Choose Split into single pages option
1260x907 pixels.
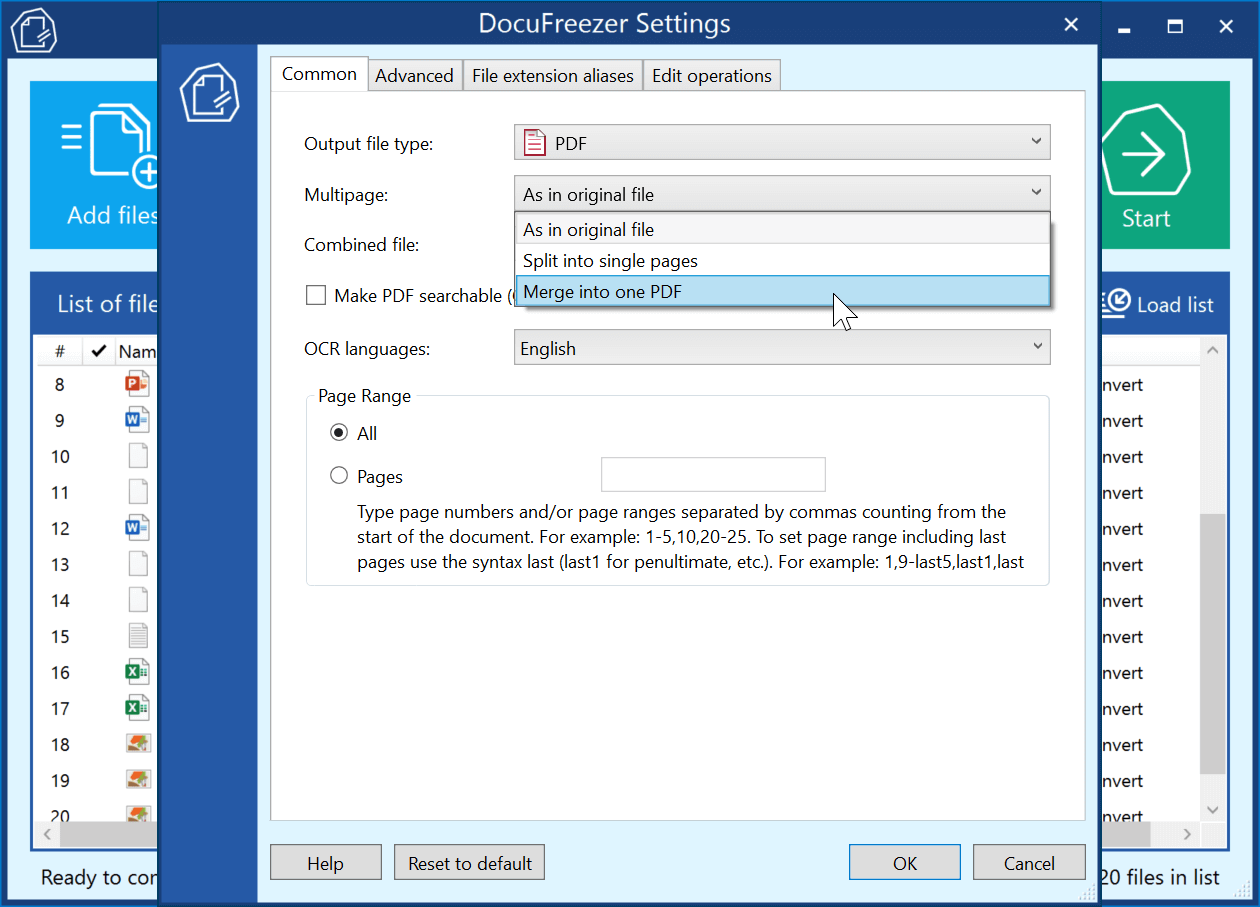tap(782, 261)
